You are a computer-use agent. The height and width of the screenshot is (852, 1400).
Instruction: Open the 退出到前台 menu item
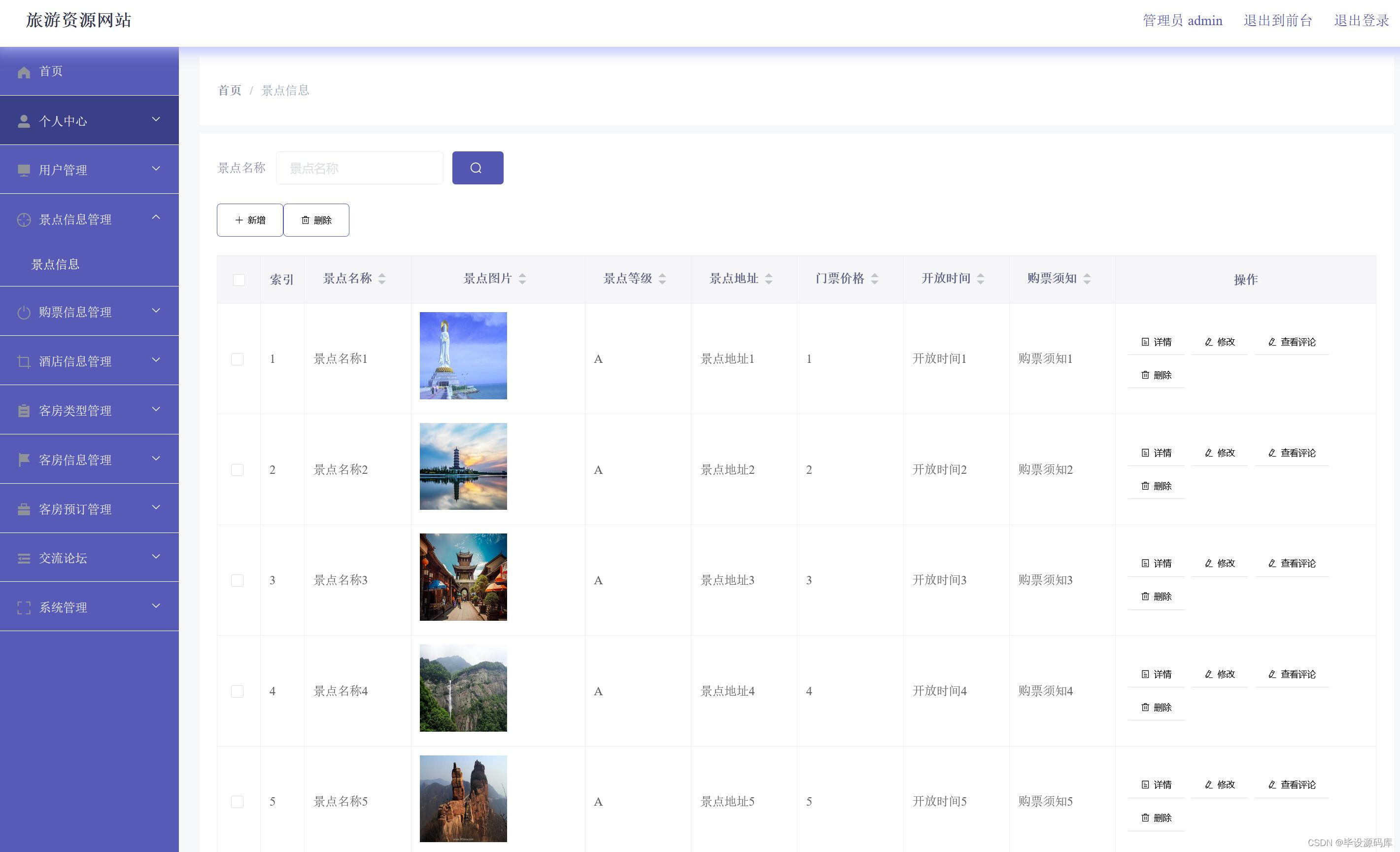point(1277,20)
